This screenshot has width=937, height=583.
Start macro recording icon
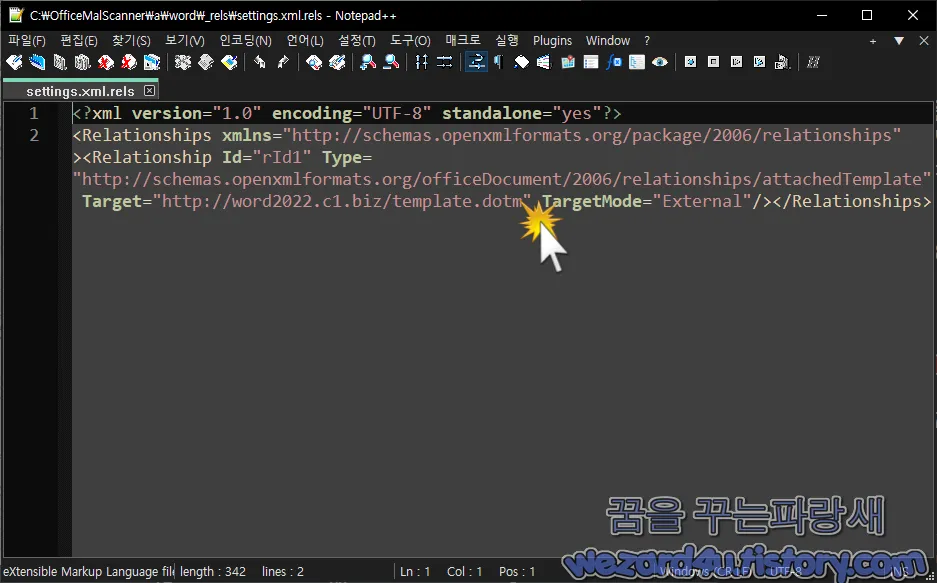tap(690, 62)
